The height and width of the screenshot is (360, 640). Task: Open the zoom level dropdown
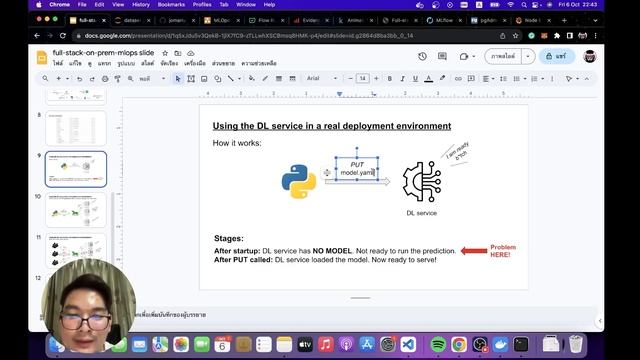[152, 79]
